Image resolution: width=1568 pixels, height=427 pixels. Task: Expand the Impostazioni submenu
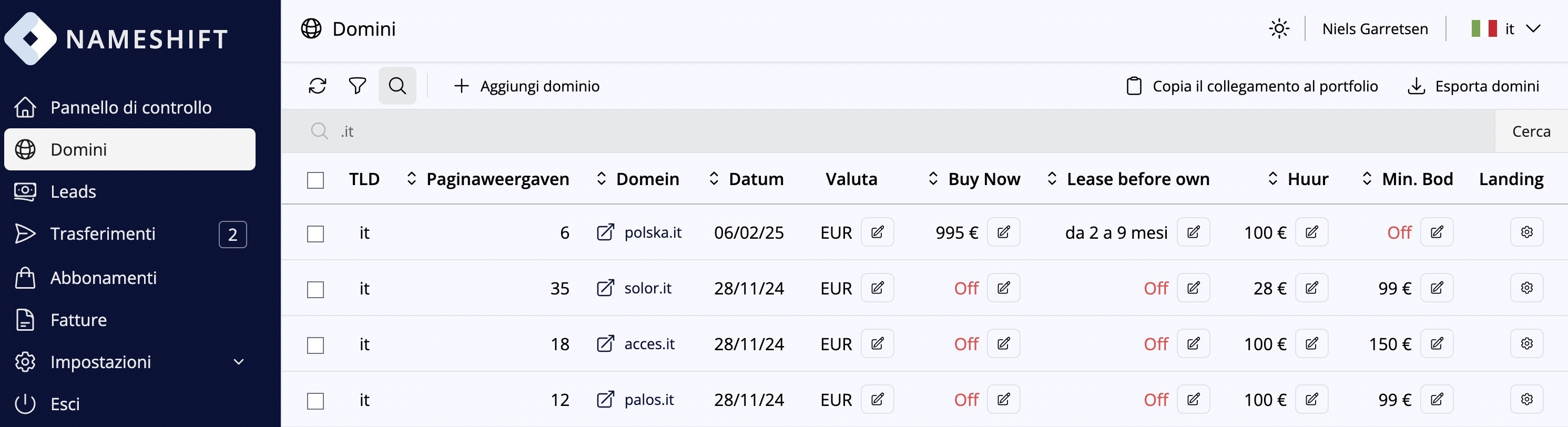tap(239, 362)
